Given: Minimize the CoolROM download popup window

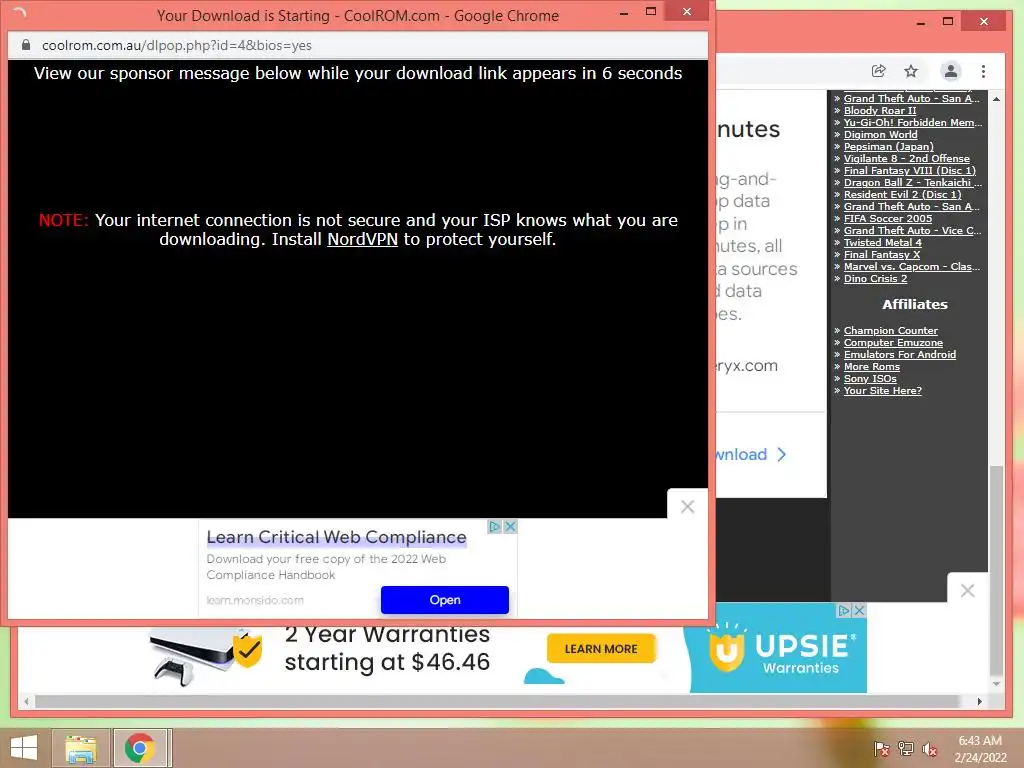Looking at the screenshot, I should coord(624,12).
